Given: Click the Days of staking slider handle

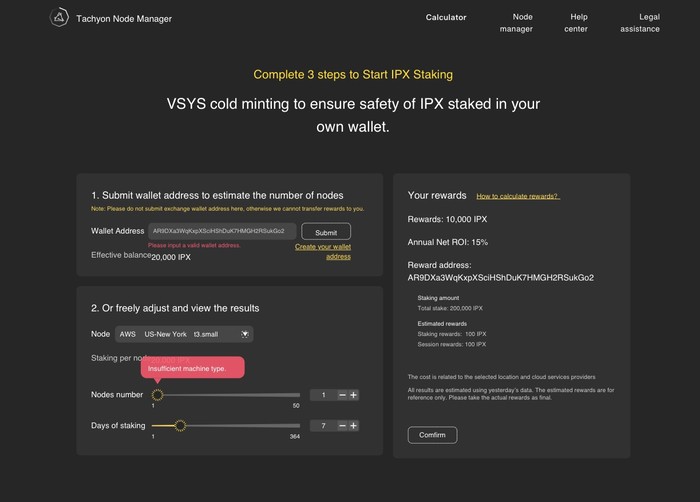Looking at the screenshot, I should pyautogui.click(x=180, y=426).
